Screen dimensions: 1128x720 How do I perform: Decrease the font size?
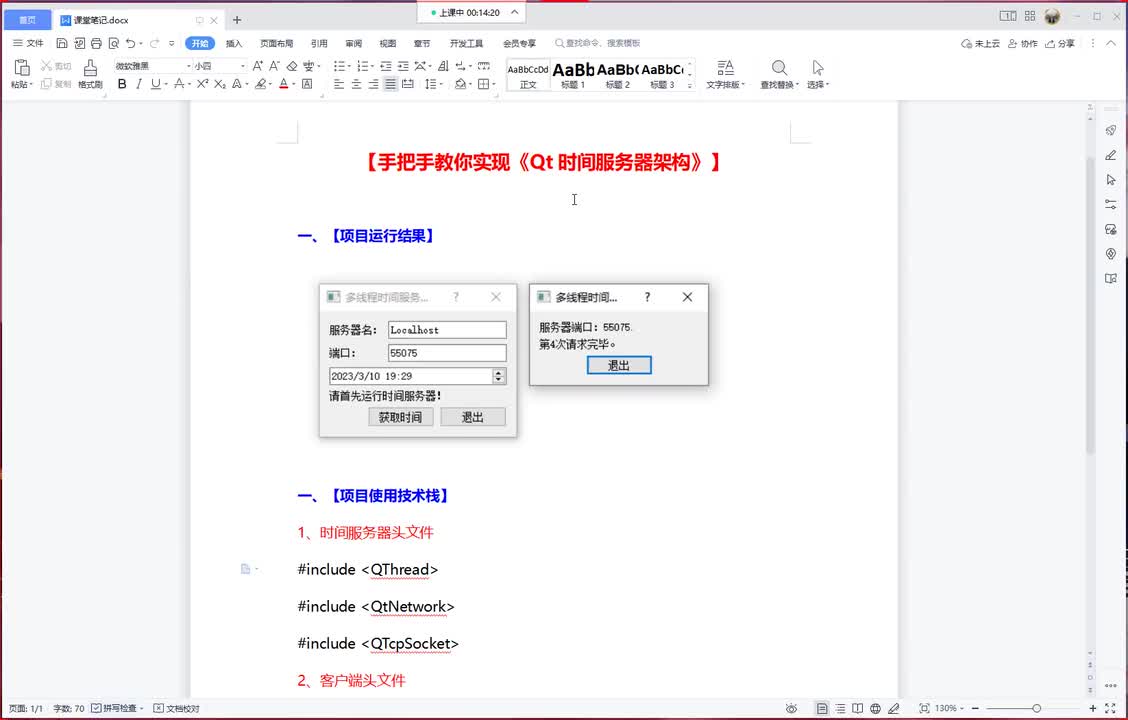tap(274, 65)
